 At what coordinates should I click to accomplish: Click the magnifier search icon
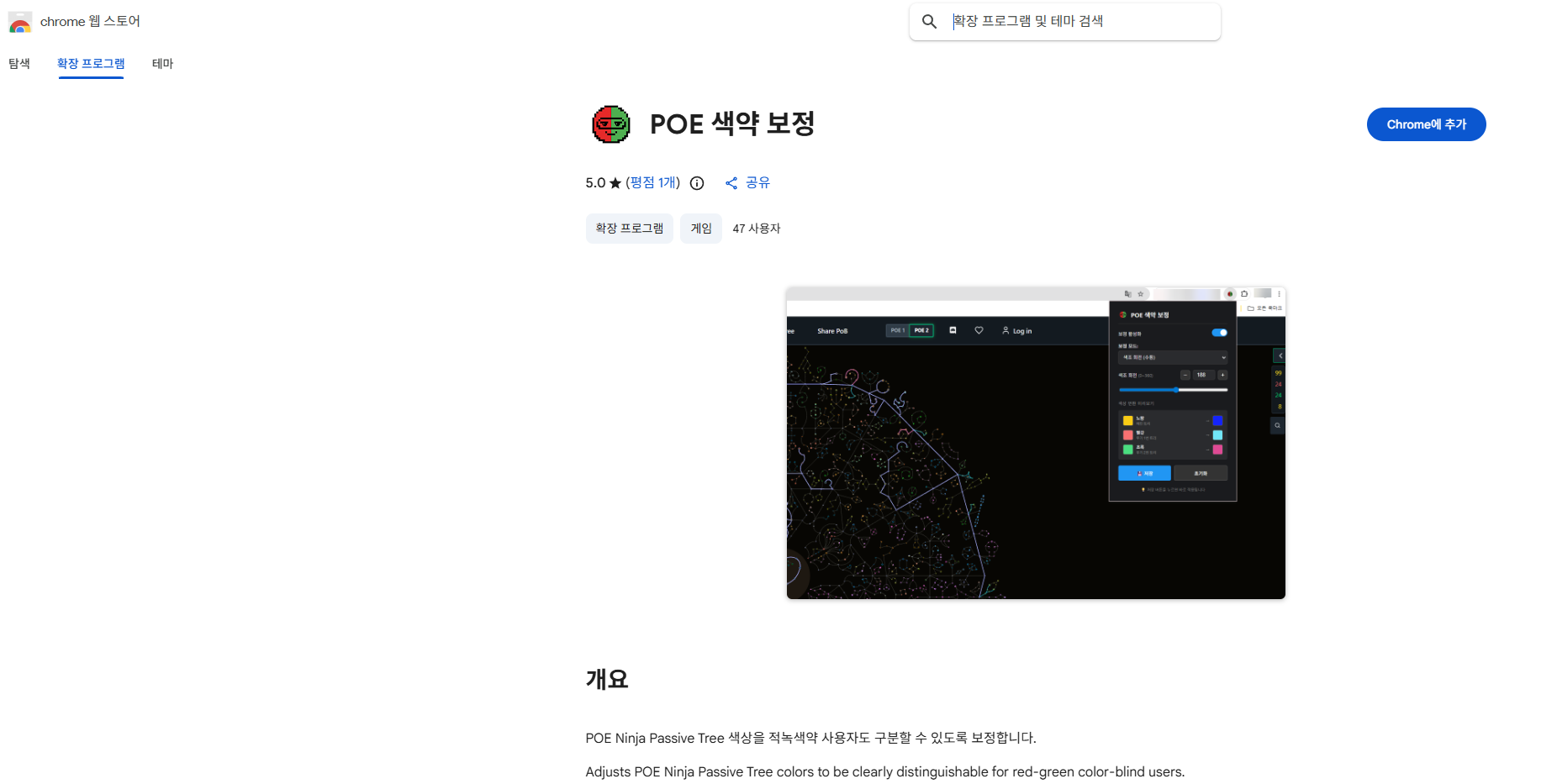pos(929,21)
